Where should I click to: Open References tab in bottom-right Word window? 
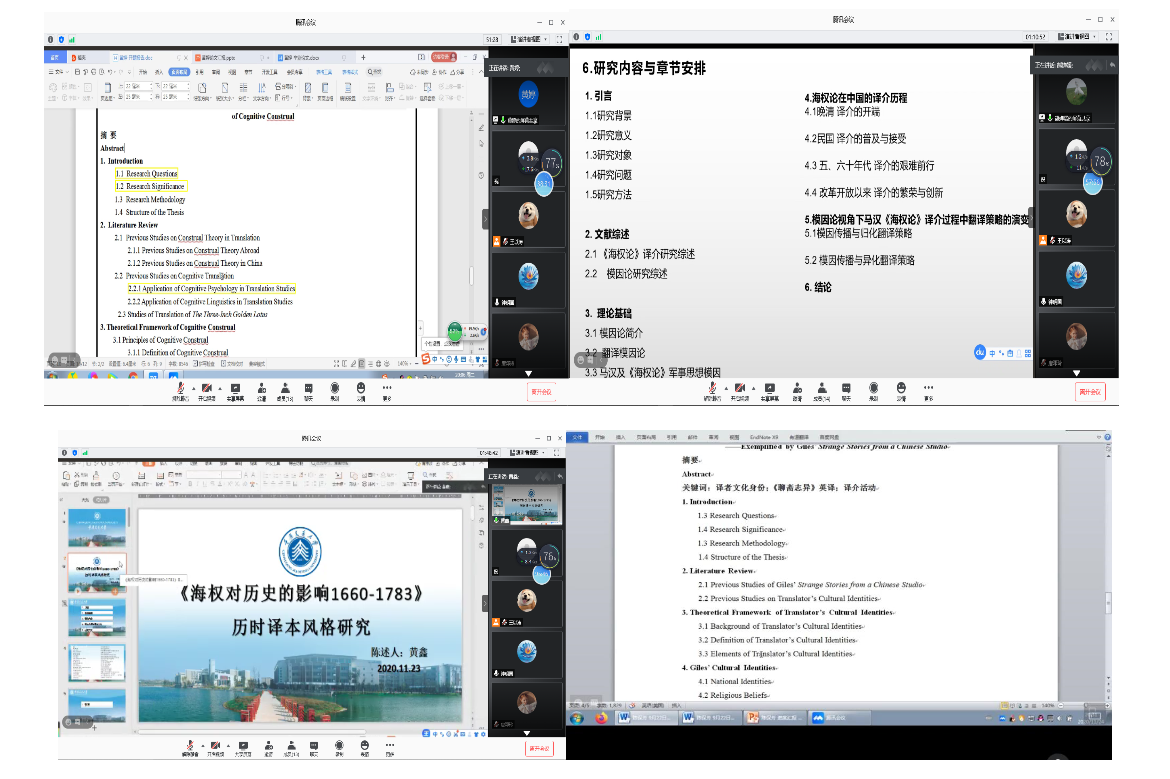pyautogui.click(x=672, y=437)
